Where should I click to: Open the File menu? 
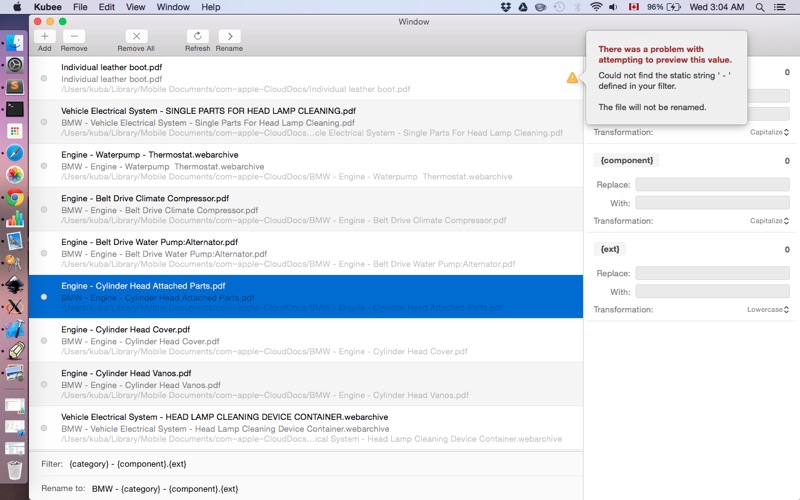coord(80,7)
